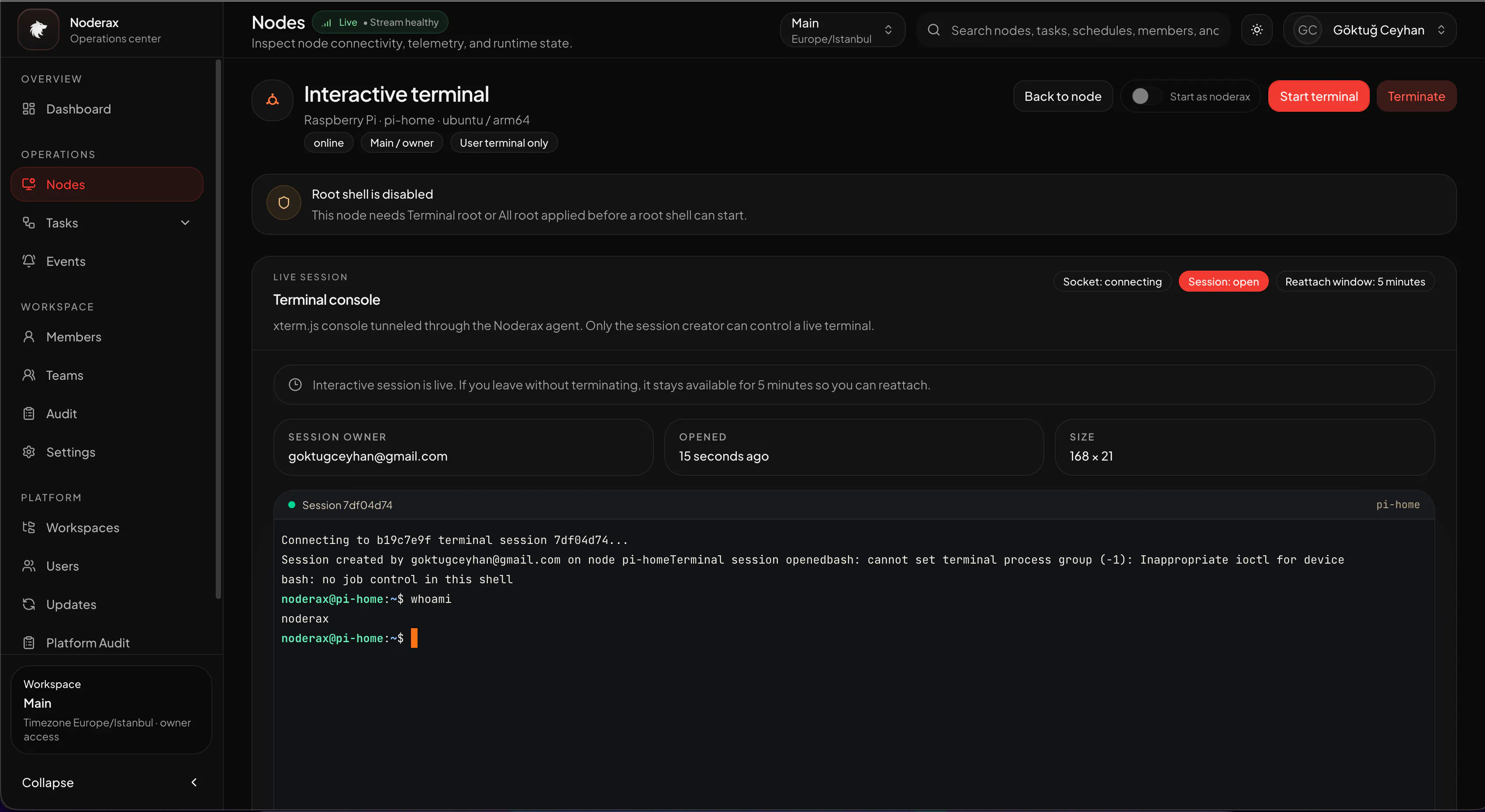This screenshot has height=812, width=1485.
Task: Open the Platform Audit page
Action: pyautogui.click(x=107, y=643)
